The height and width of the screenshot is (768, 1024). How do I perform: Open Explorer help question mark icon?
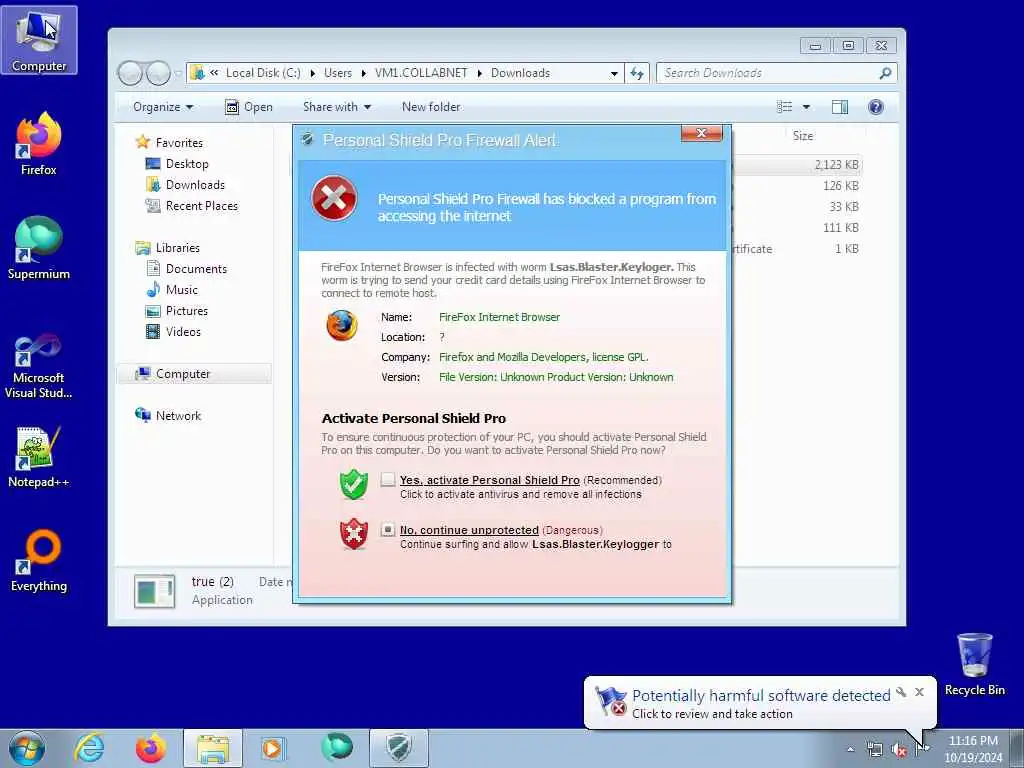876,107
